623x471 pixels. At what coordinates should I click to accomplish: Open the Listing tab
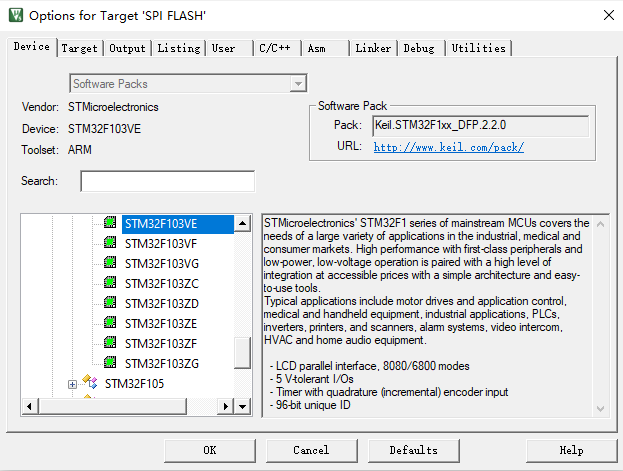tap(179, 48)
